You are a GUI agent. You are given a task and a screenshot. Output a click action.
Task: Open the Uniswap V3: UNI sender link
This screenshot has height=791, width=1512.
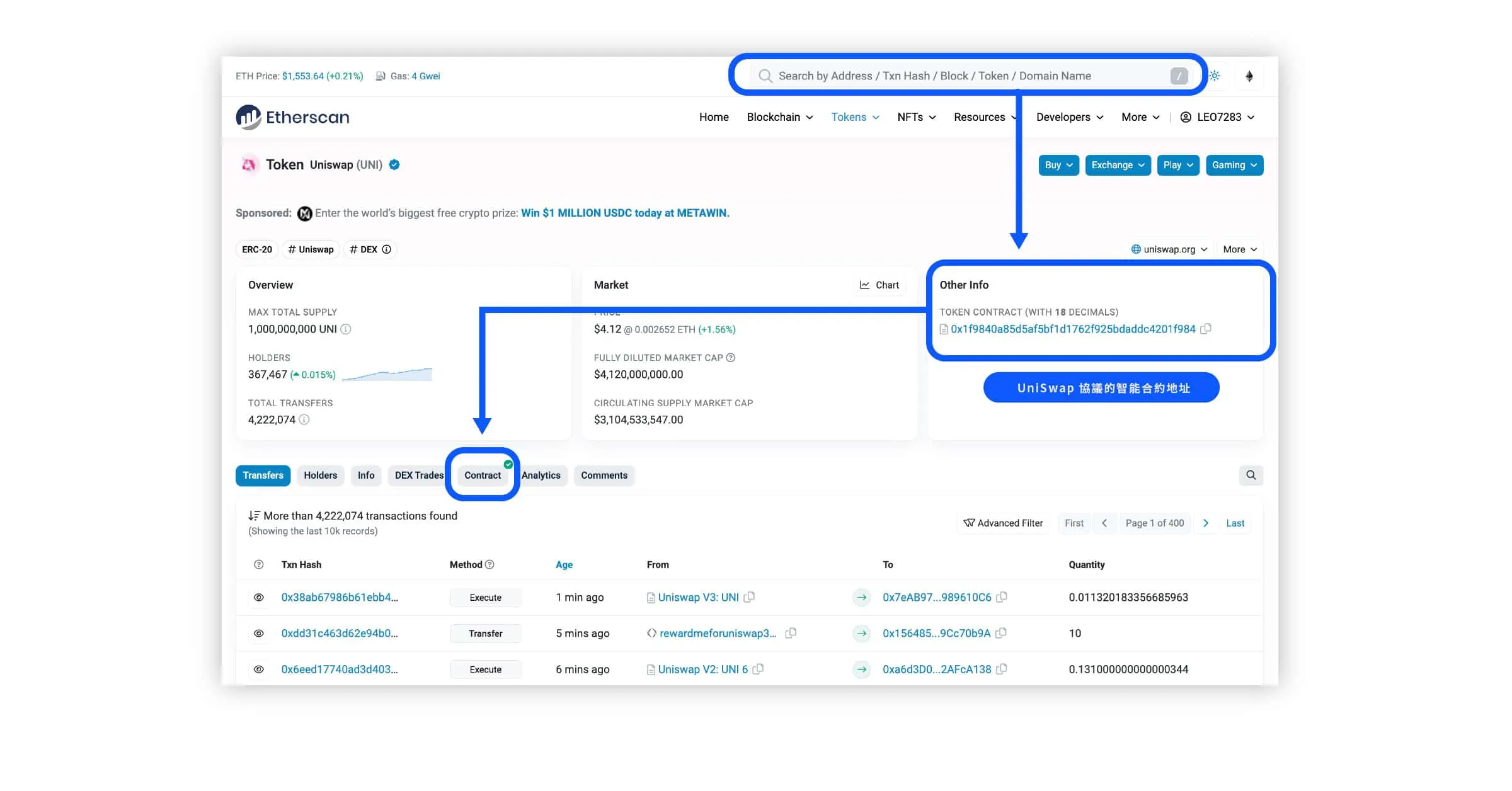tap(698, 597)
